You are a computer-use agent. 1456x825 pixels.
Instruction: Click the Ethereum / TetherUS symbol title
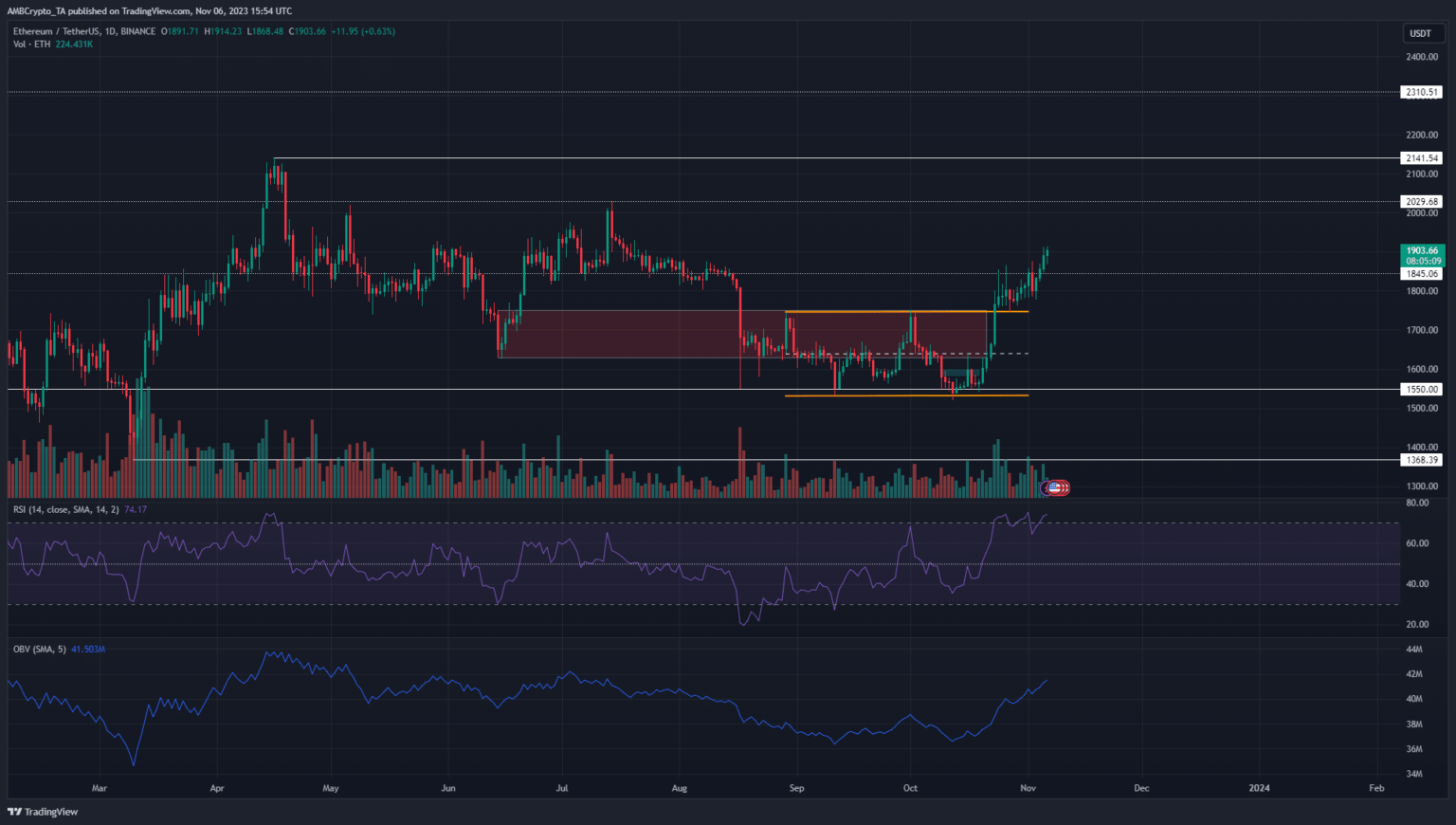coord(59,31)
